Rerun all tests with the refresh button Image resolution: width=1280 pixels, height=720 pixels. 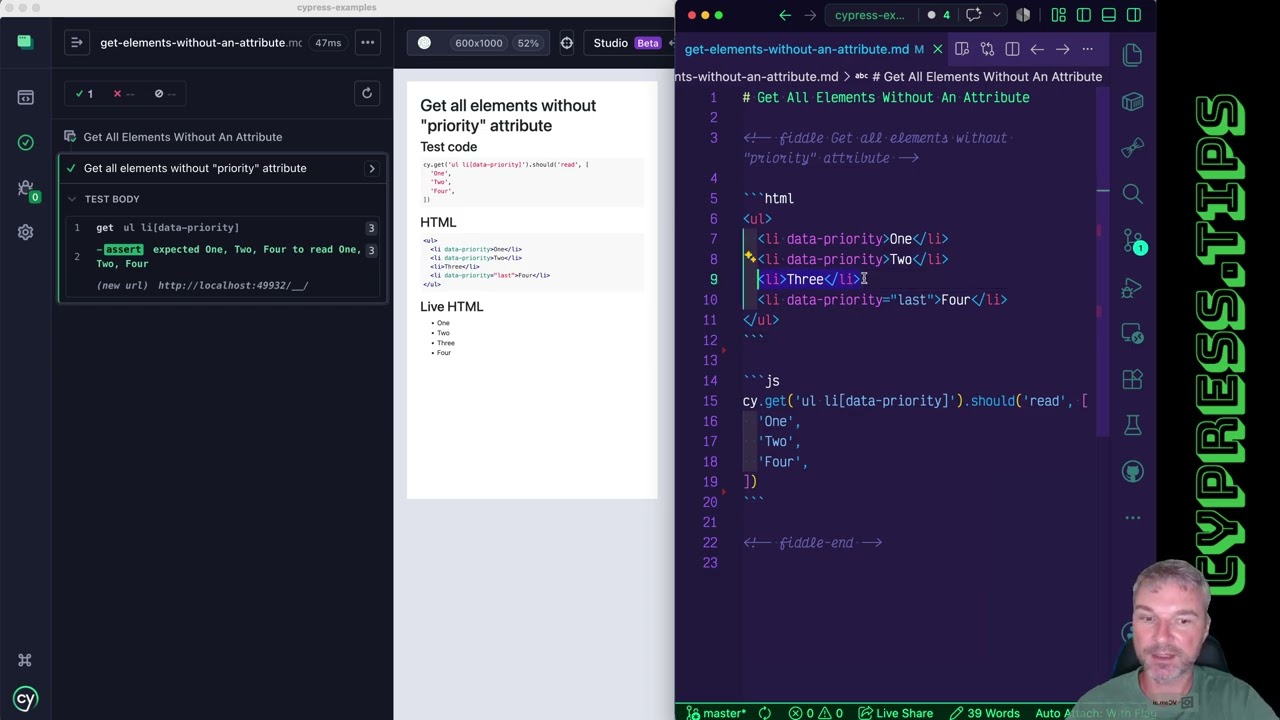point(367,93)
